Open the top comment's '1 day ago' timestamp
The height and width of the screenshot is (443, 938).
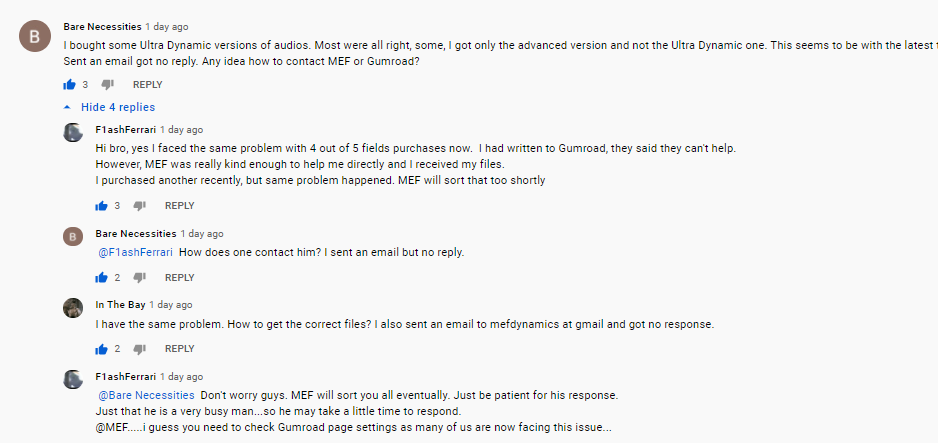(166, 27)
